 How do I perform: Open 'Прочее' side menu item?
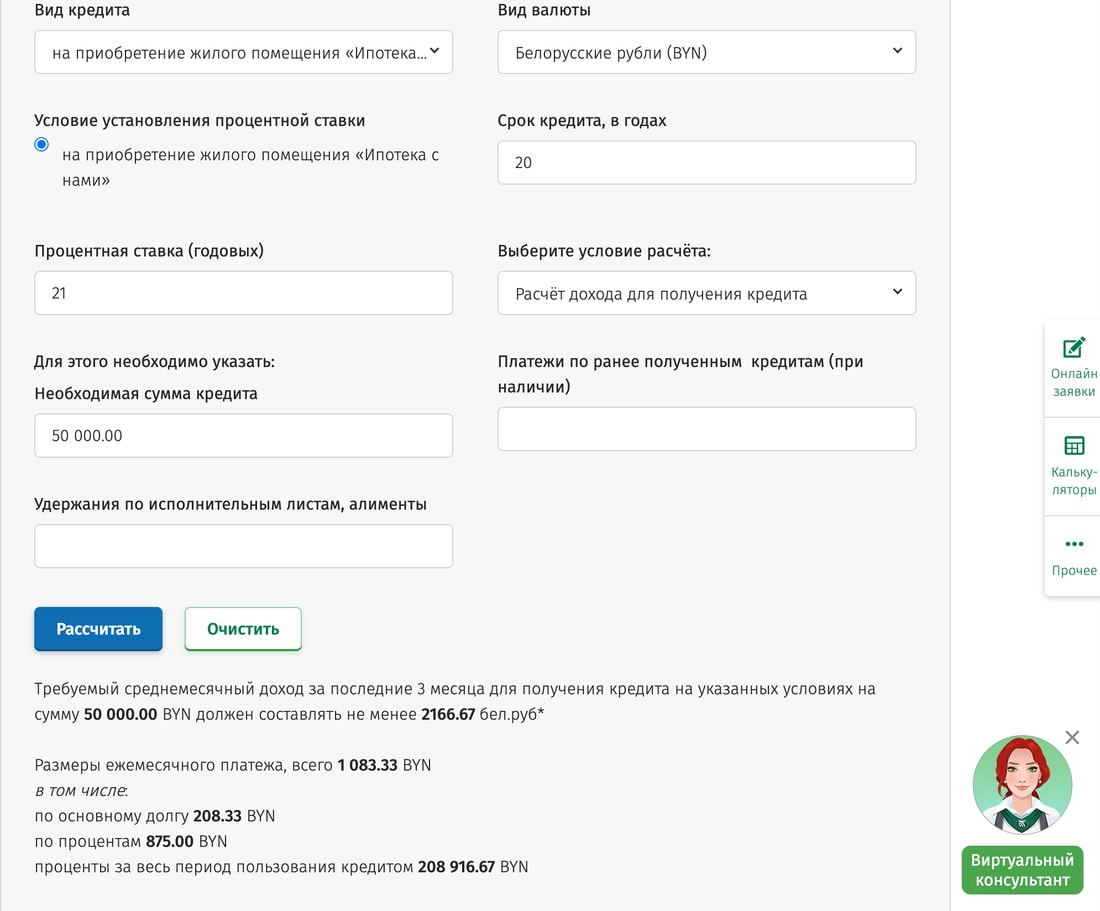1074,570
